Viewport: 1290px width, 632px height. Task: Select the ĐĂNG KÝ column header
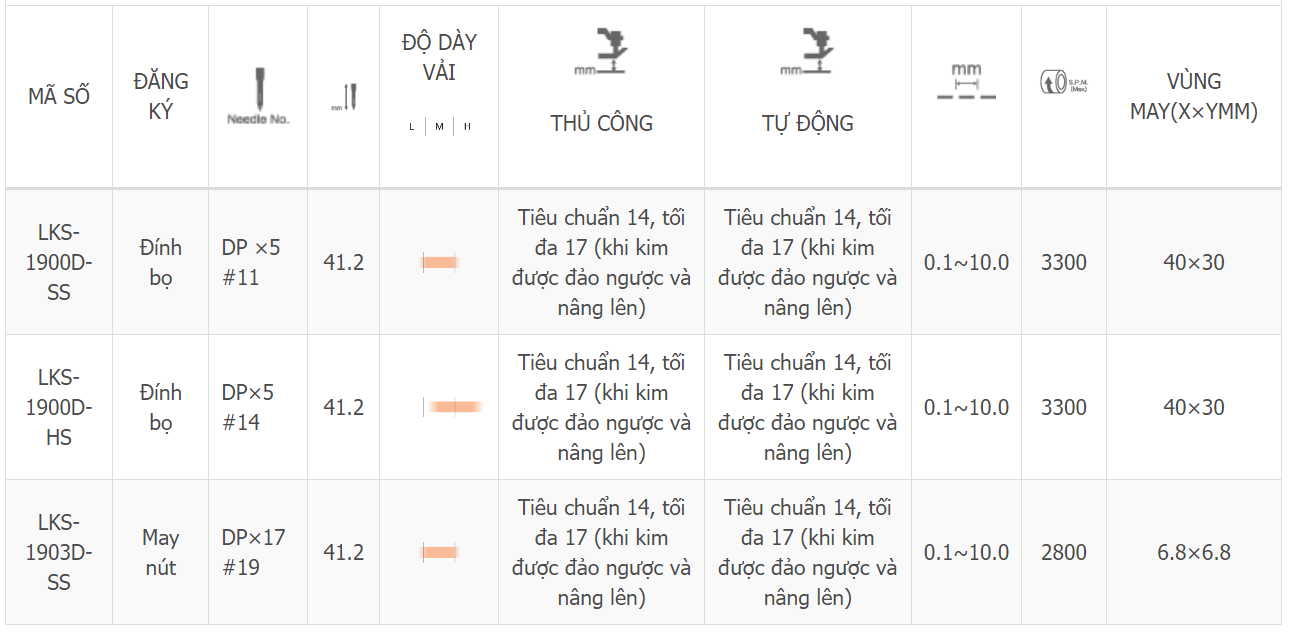pyautogui.click(x=161, y=96)
